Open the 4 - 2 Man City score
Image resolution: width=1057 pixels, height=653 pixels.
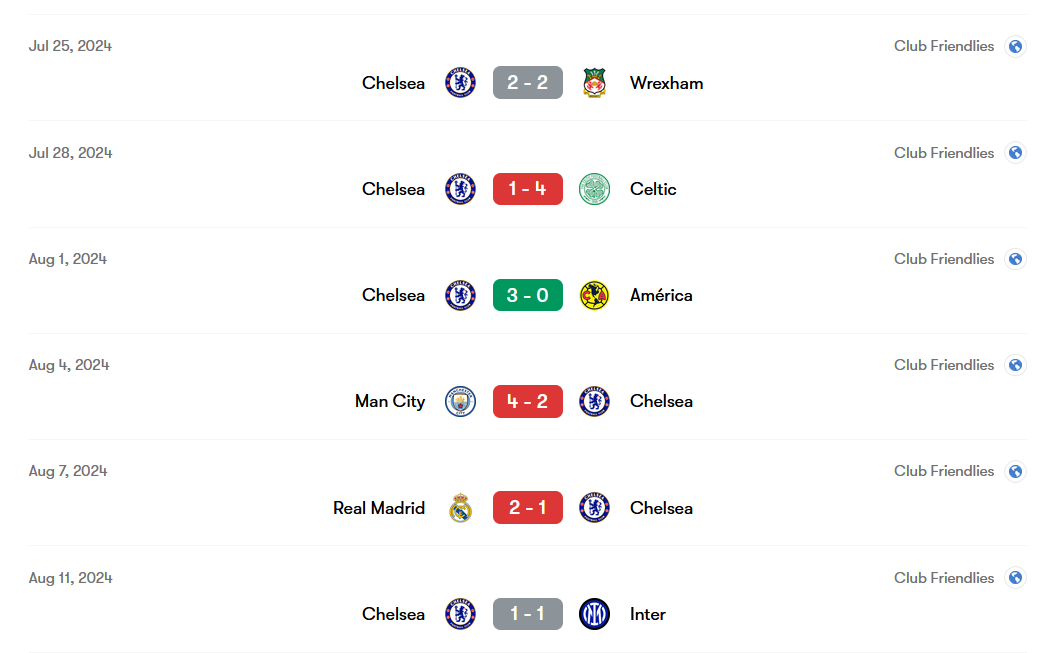(528, 402)
